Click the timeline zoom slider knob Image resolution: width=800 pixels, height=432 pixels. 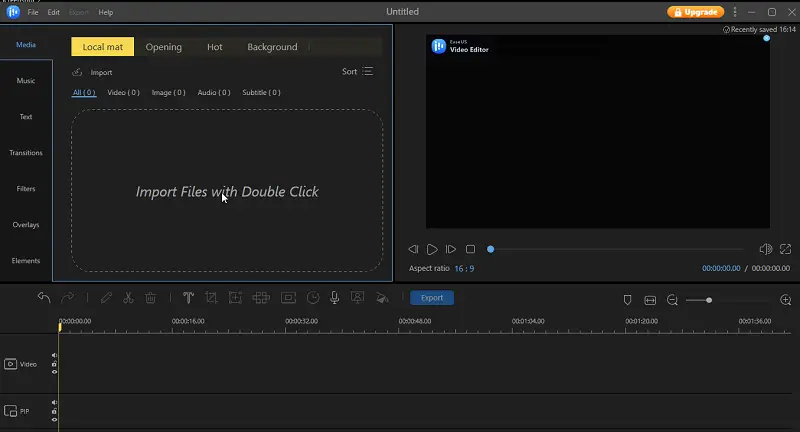(x=709, y=300)
